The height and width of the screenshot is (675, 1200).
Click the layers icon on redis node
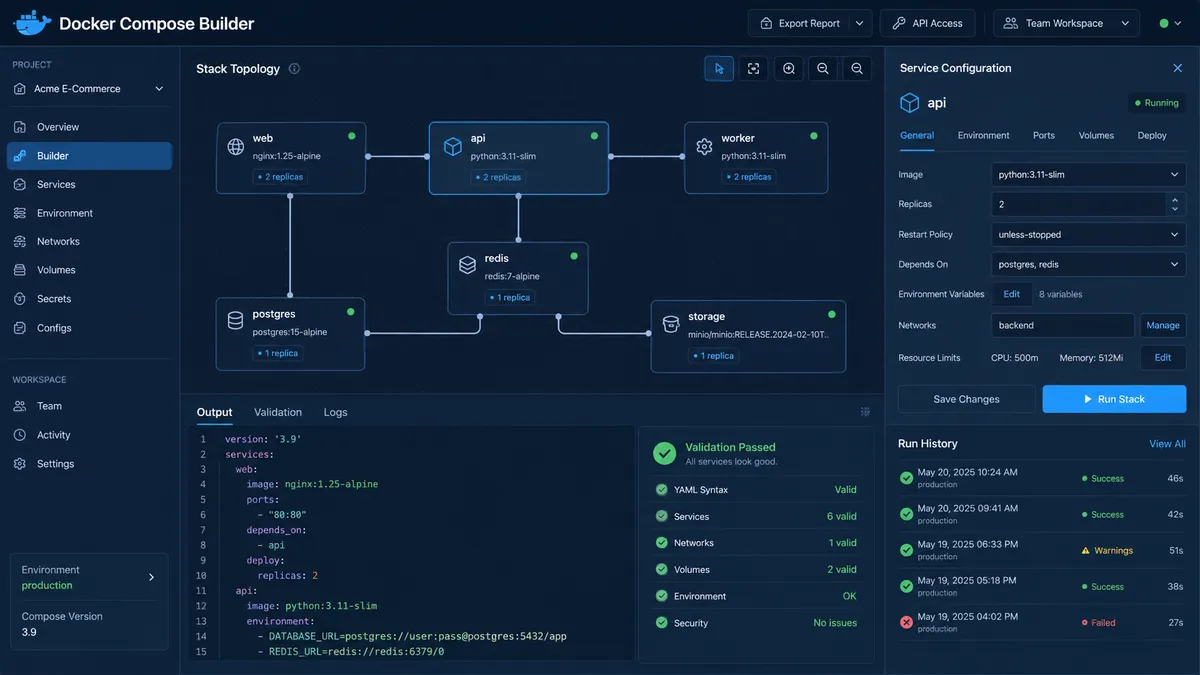(467, 265)
